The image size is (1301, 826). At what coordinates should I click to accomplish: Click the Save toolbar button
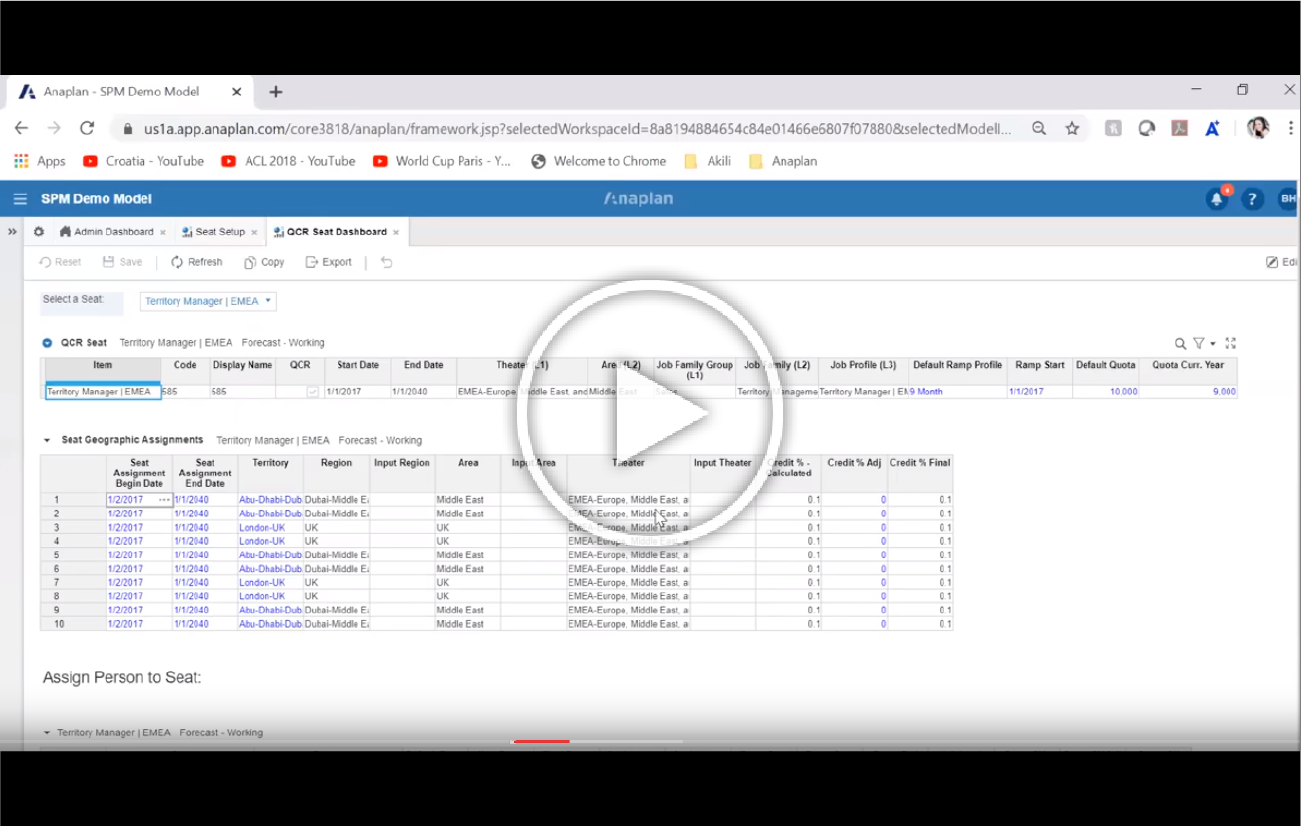pos(122,262)
